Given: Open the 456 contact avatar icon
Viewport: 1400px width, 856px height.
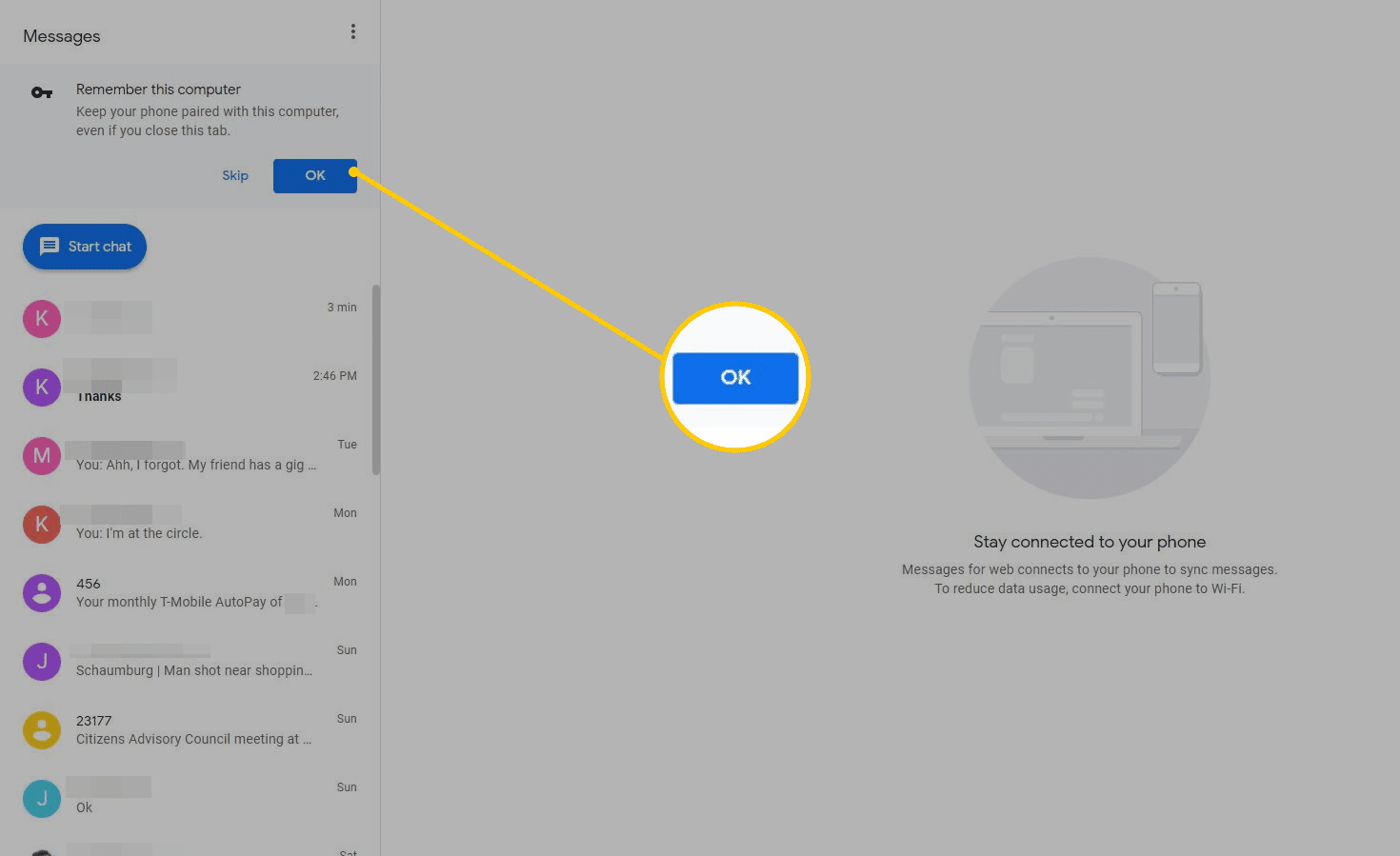Looking at the screenshot, I should tap(42, 592).
